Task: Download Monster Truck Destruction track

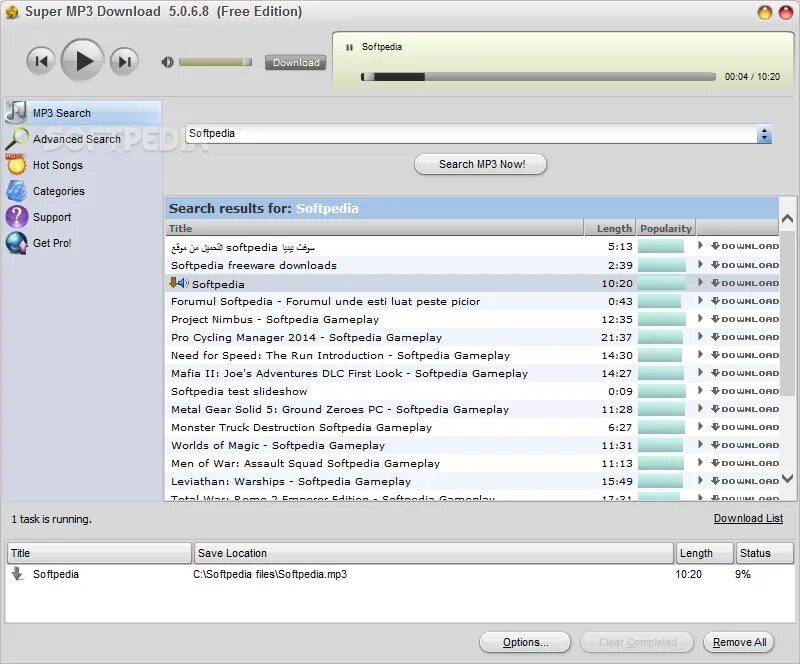Action: (745, 427)
